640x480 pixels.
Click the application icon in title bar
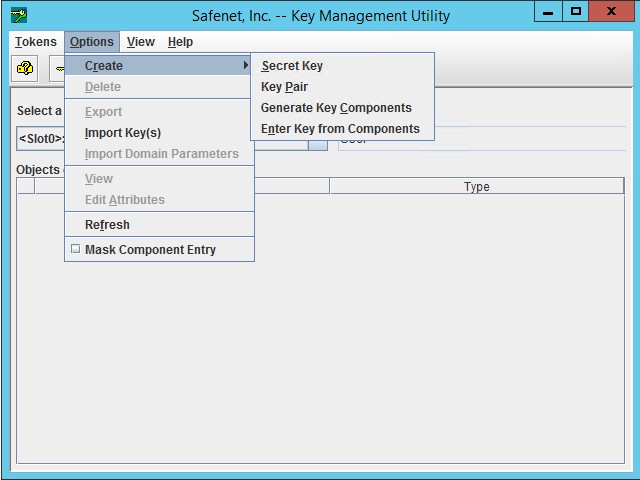(19, 15)
